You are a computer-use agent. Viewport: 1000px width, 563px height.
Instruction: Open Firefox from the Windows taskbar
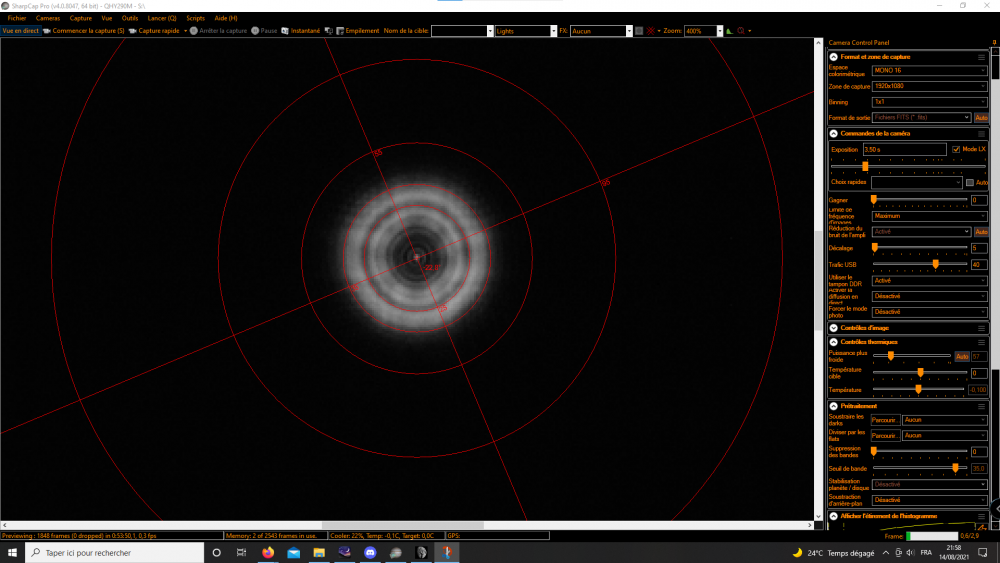click(x=268, y=552)
